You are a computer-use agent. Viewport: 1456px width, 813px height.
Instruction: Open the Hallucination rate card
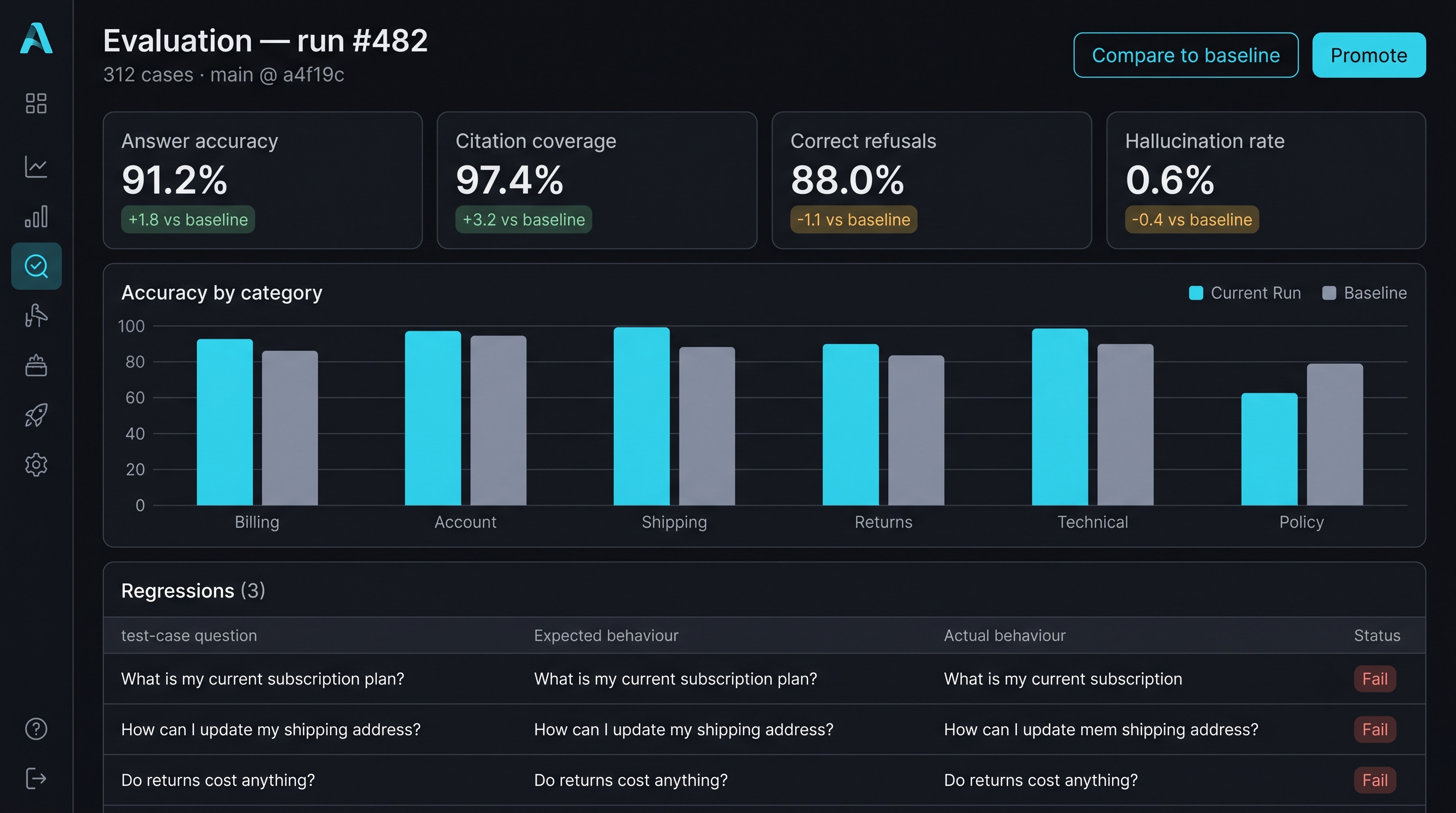click(1266, 180)
